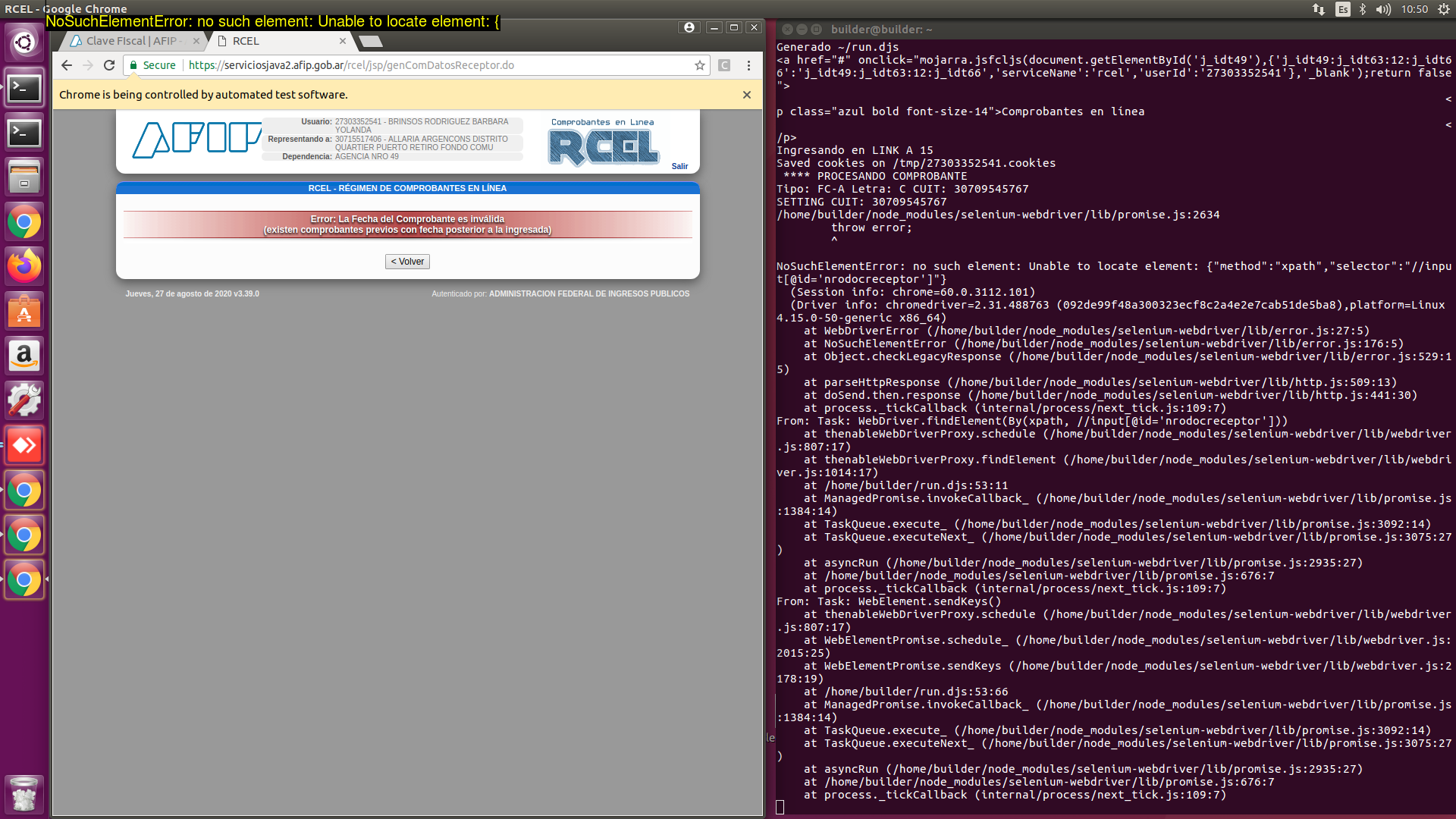This screenshot has width=1456, height=819.
Task: Launch the Files manager from the dock
Action: [24, 177]
